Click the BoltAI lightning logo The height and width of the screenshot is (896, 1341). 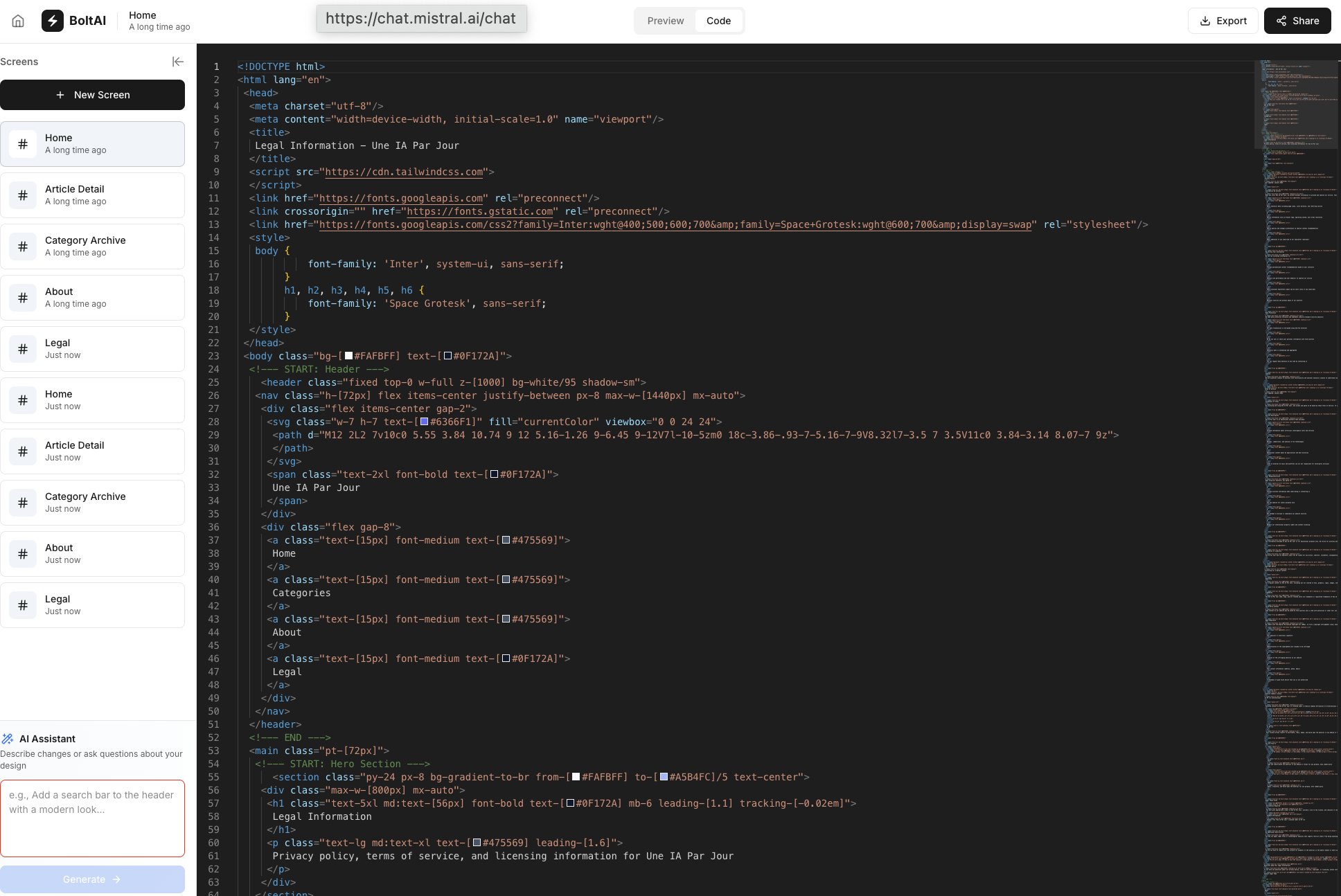[x=53, y=21]
